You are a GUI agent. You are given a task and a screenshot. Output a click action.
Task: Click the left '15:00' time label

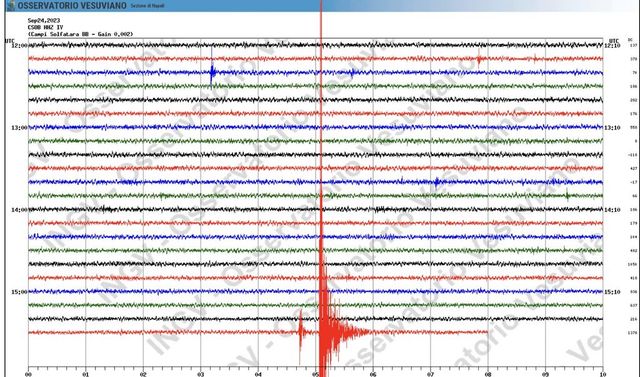click(x=19, y=292)
